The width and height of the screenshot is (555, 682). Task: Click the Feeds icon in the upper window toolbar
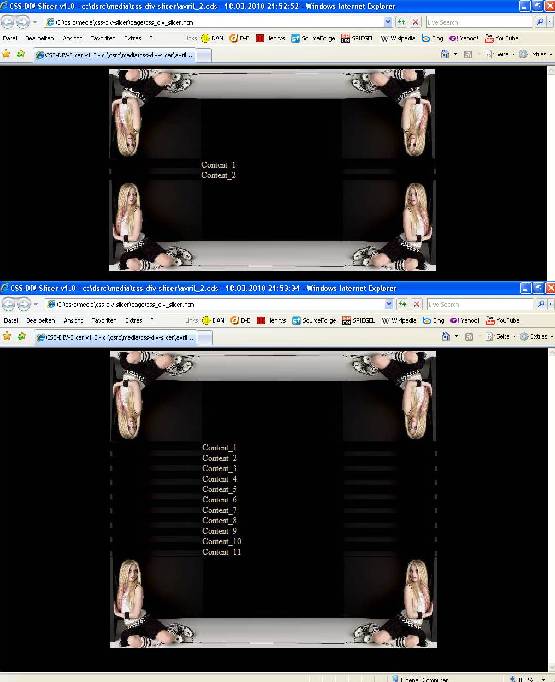click(468, 54)
